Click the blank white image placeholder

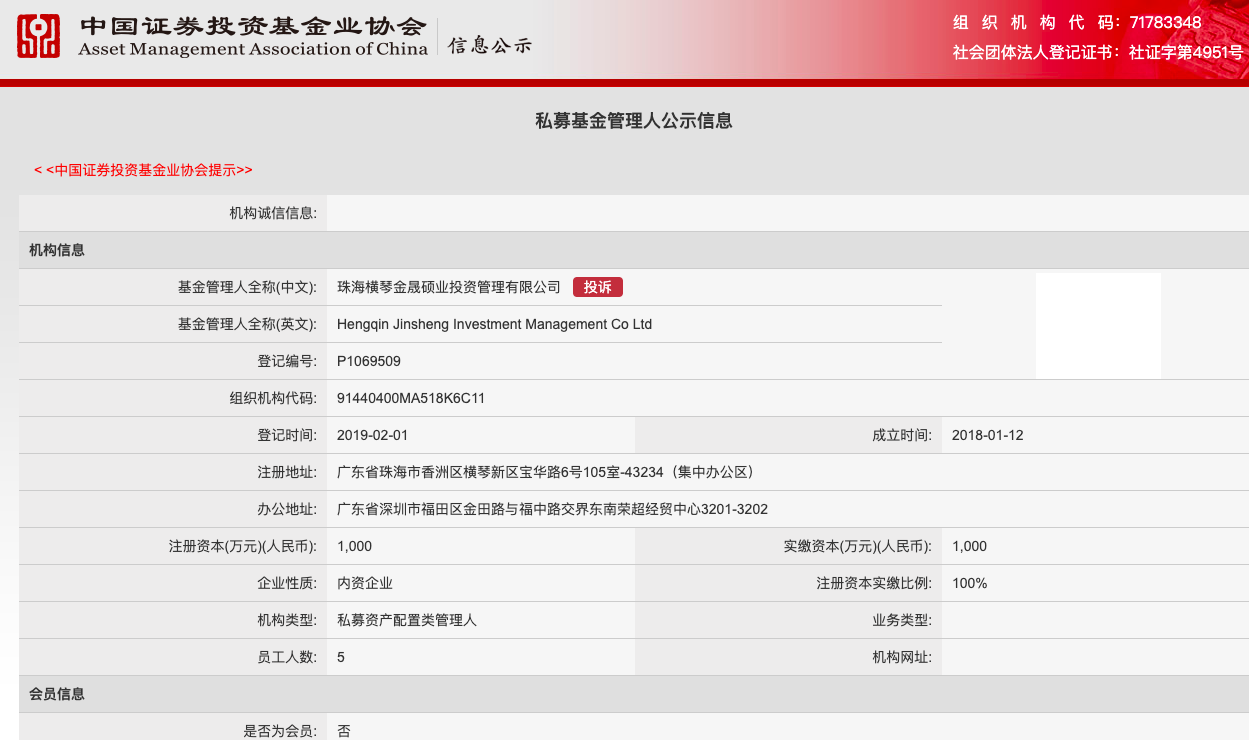[1097, 326]
